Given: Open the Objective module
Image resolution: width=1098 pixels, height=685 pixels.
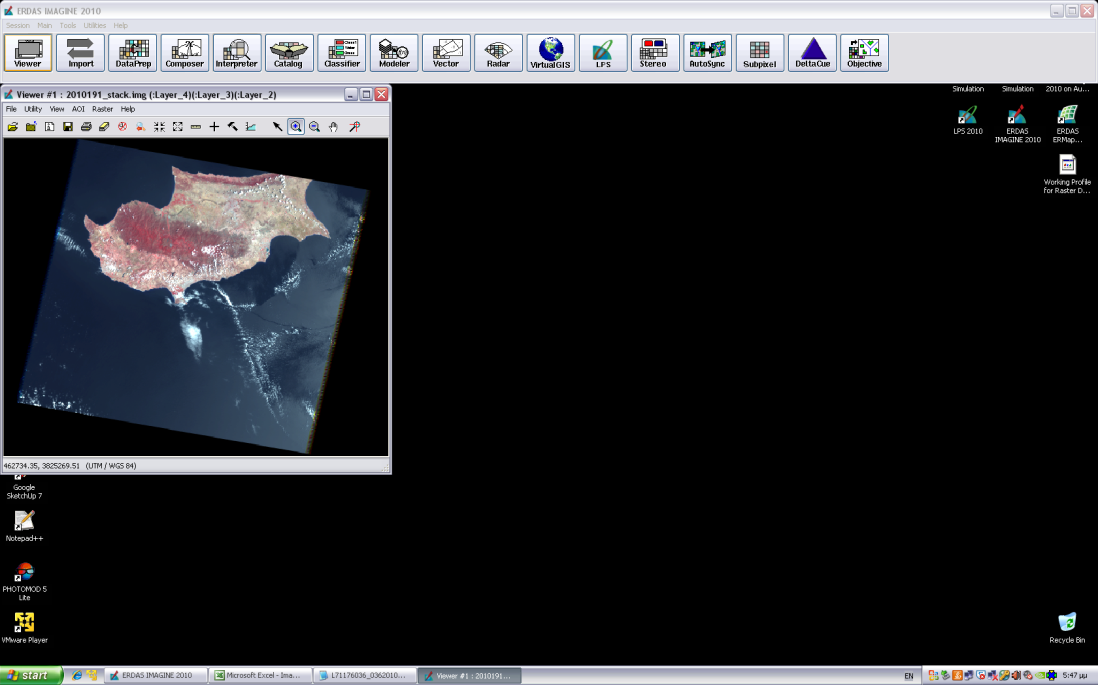Looking at the screenshot, I should (864, 53).
